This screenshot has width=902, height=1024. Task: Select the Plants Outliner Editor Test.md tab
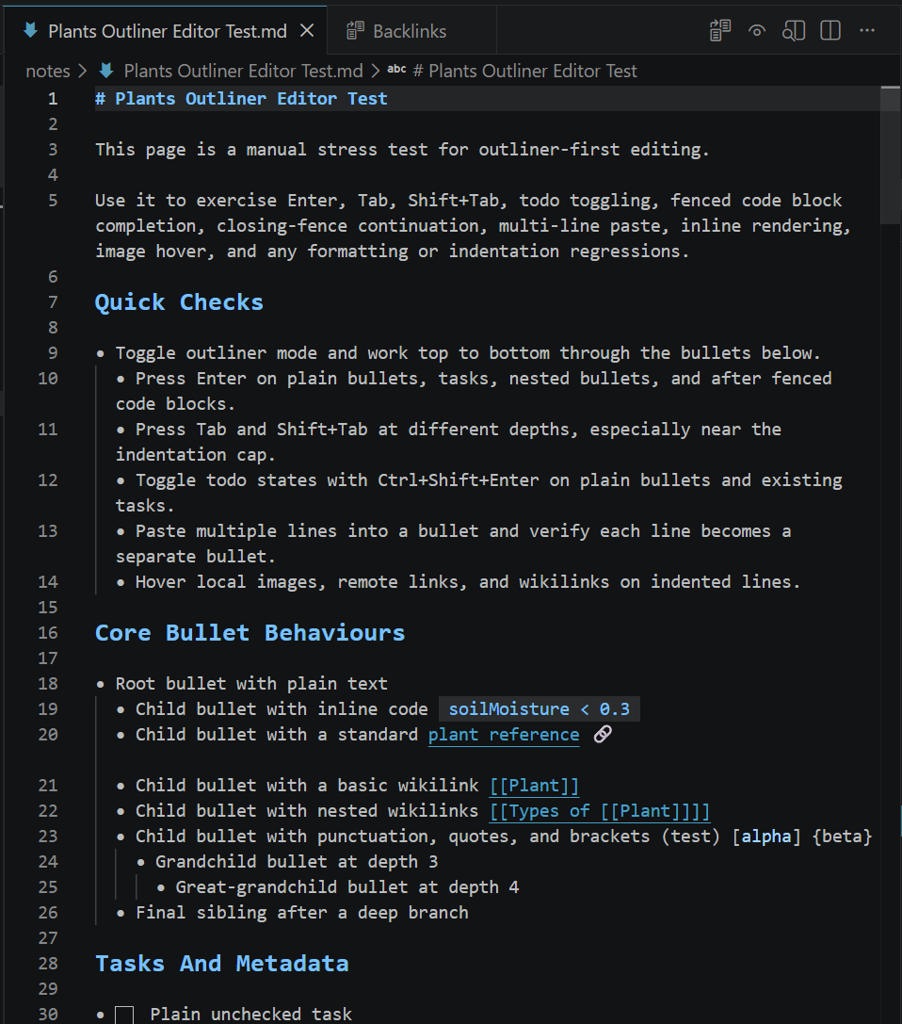[x=165, y=31]
